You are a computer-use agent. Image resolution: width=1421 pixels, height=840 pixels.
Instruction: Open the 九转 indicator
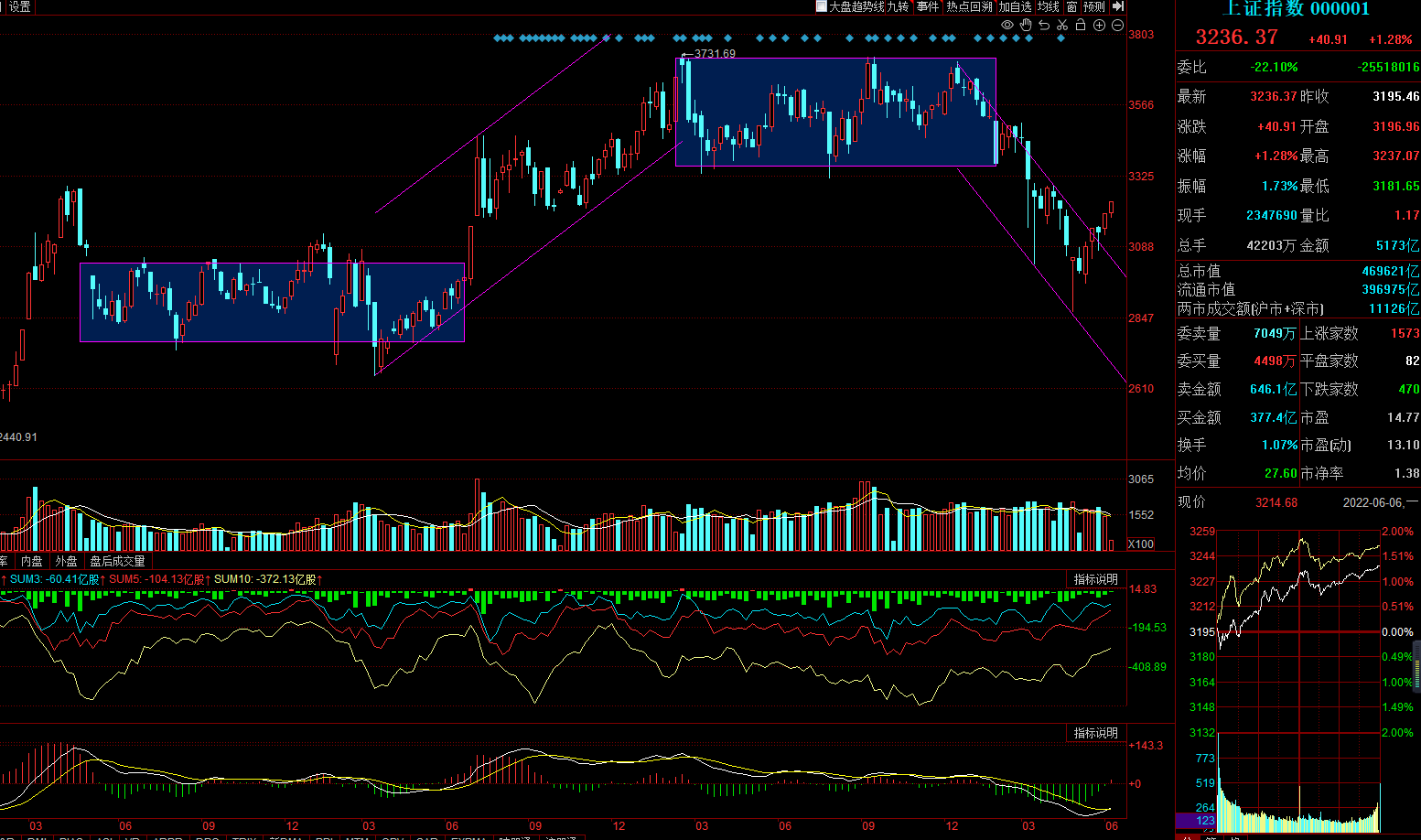pos(898,6)
